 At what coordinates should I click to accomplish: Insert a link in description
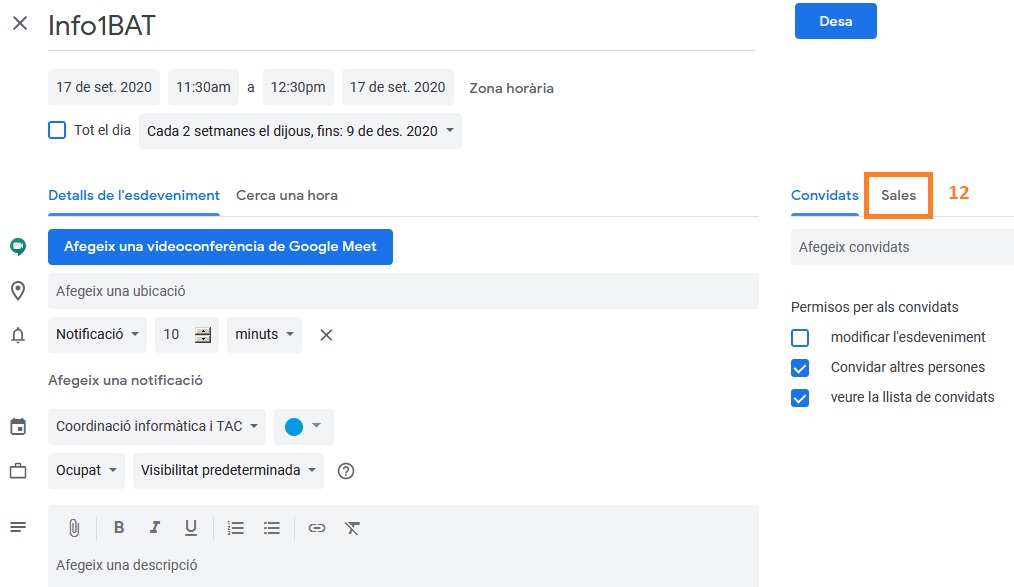pos(317,528)
